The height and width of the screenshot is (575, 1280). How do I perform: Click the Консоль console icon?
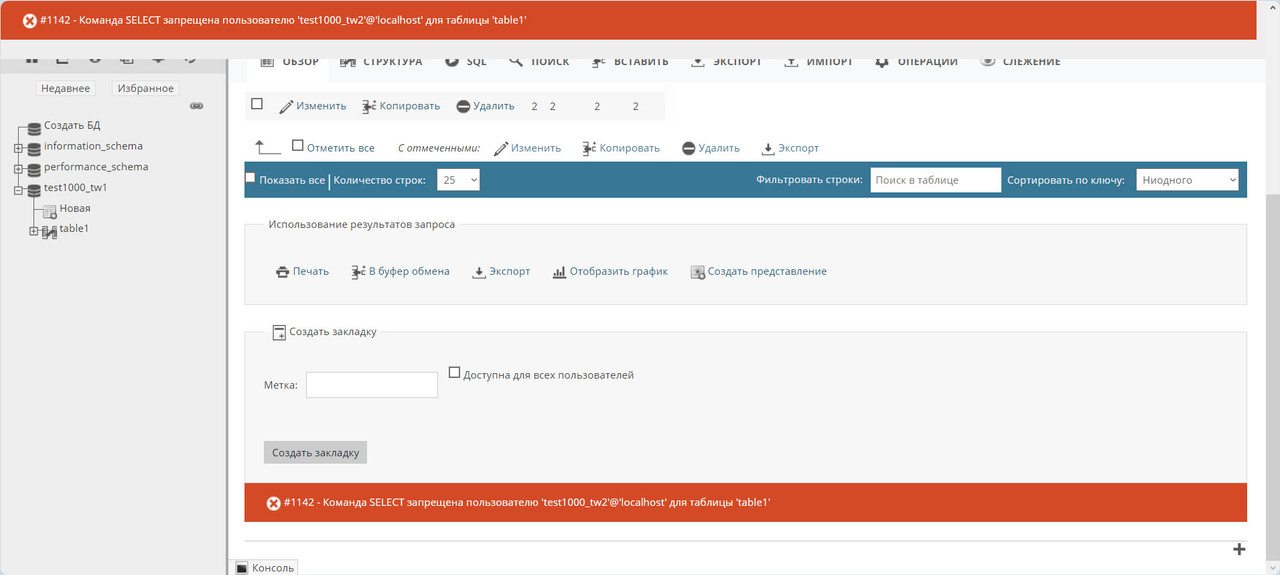(x=241, y=568)
